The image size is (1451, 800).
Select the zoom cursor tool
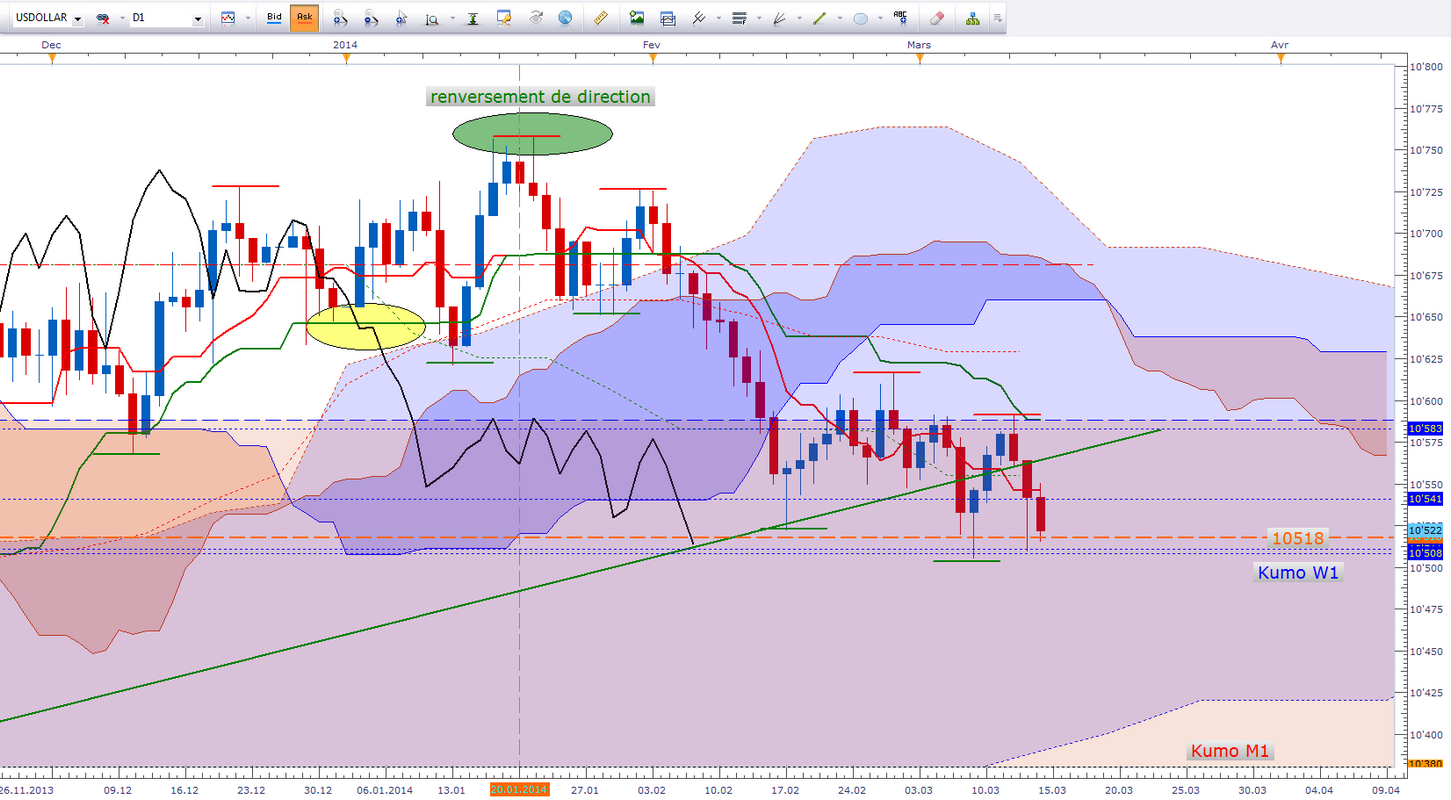coord(402,18)
